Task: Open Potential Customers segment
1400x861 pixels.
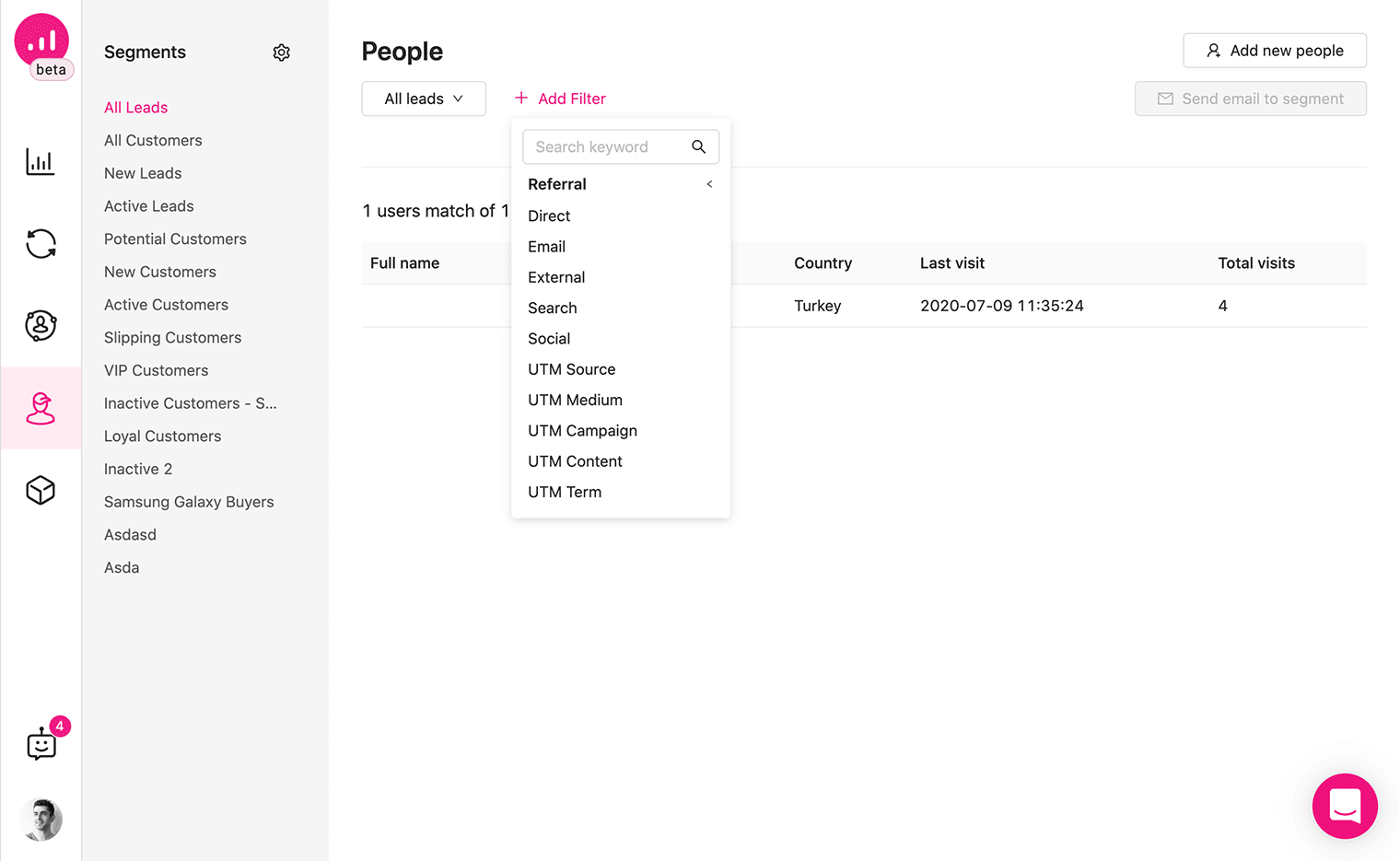Action: pyautogui.click(x=175, y=239)
